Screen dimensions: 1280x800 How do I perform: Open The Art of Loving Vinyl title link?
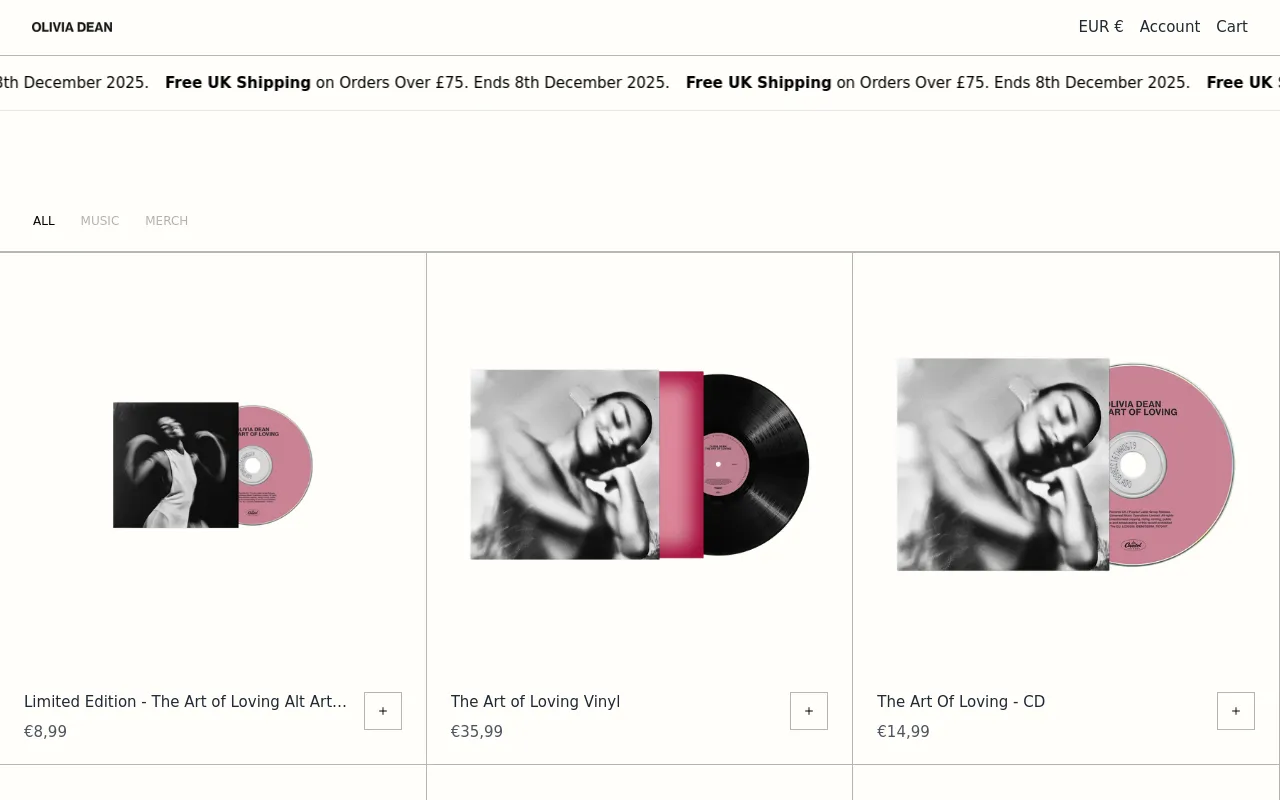(x=535, y=702)
